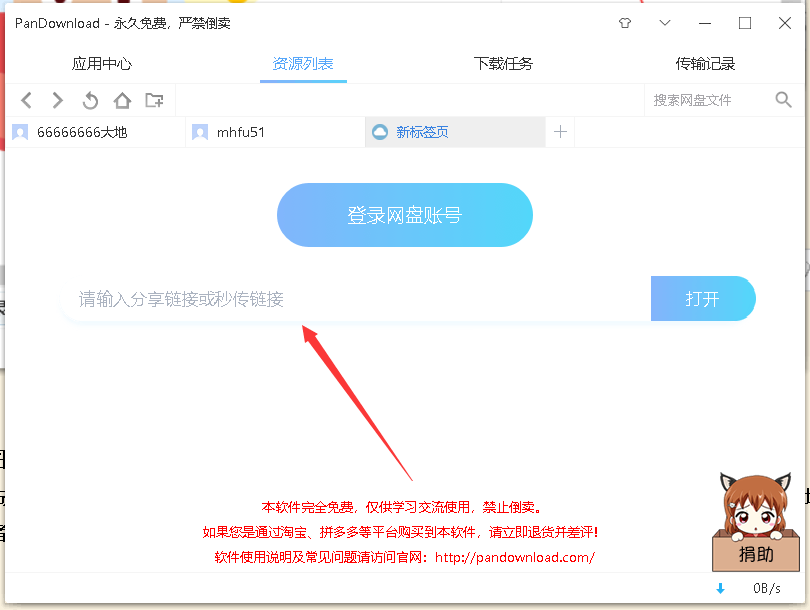Viewport: 810px width, 610px height.
Task: Maximize the PanDownload window
Action: click(x=744, y=23)
